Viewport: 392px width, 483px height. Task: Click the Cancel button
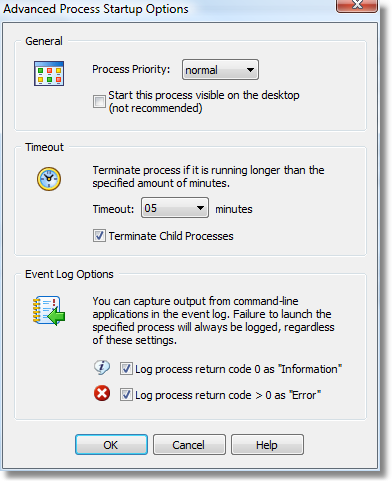tap(189, 445)
